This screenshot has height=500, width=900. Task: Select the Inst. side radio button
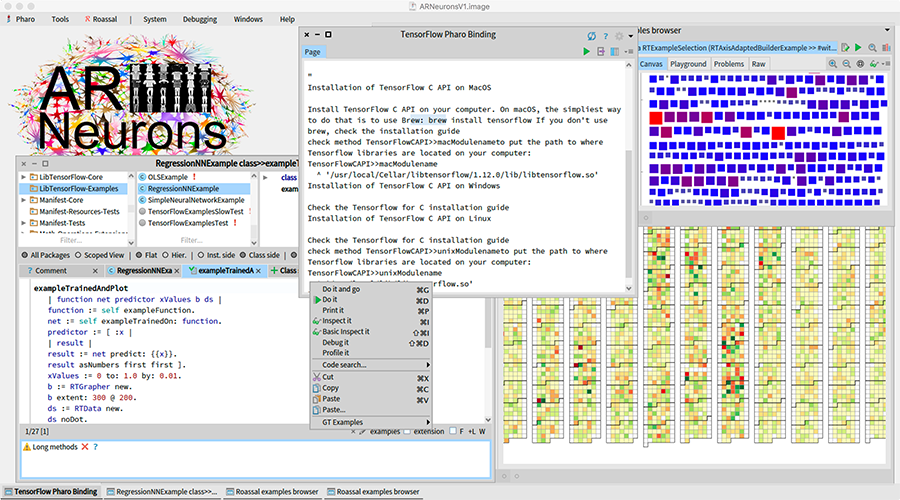pyautogui.click(x=201, y=255)
